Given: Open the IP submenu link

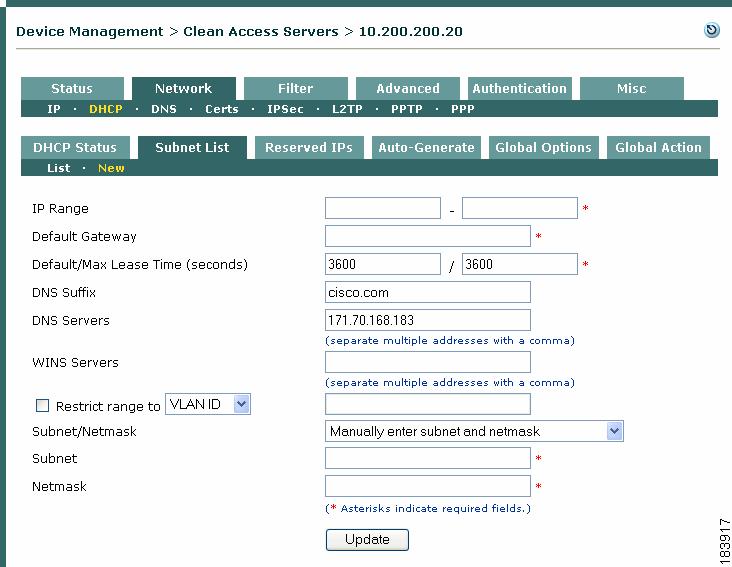Looking at the screenshot, I should tap(54, 109).
